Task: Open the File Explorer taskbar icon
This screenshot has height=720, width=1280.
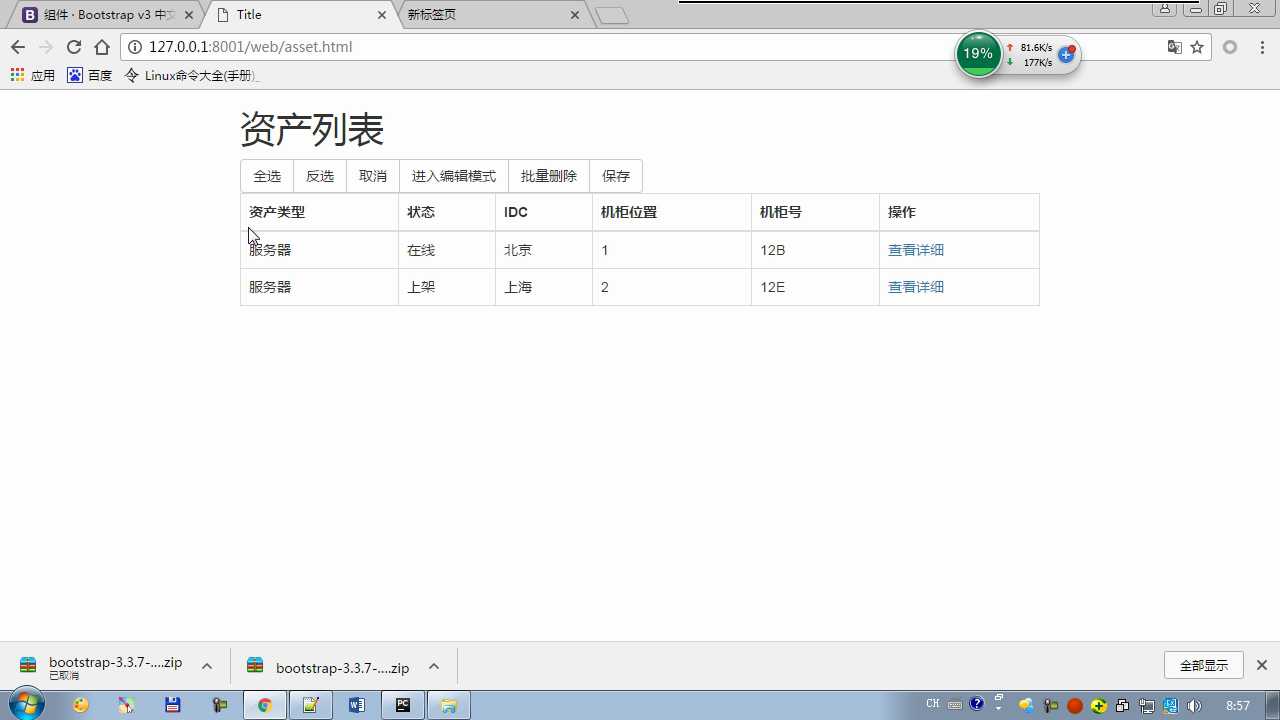Action: click(449, 705)
